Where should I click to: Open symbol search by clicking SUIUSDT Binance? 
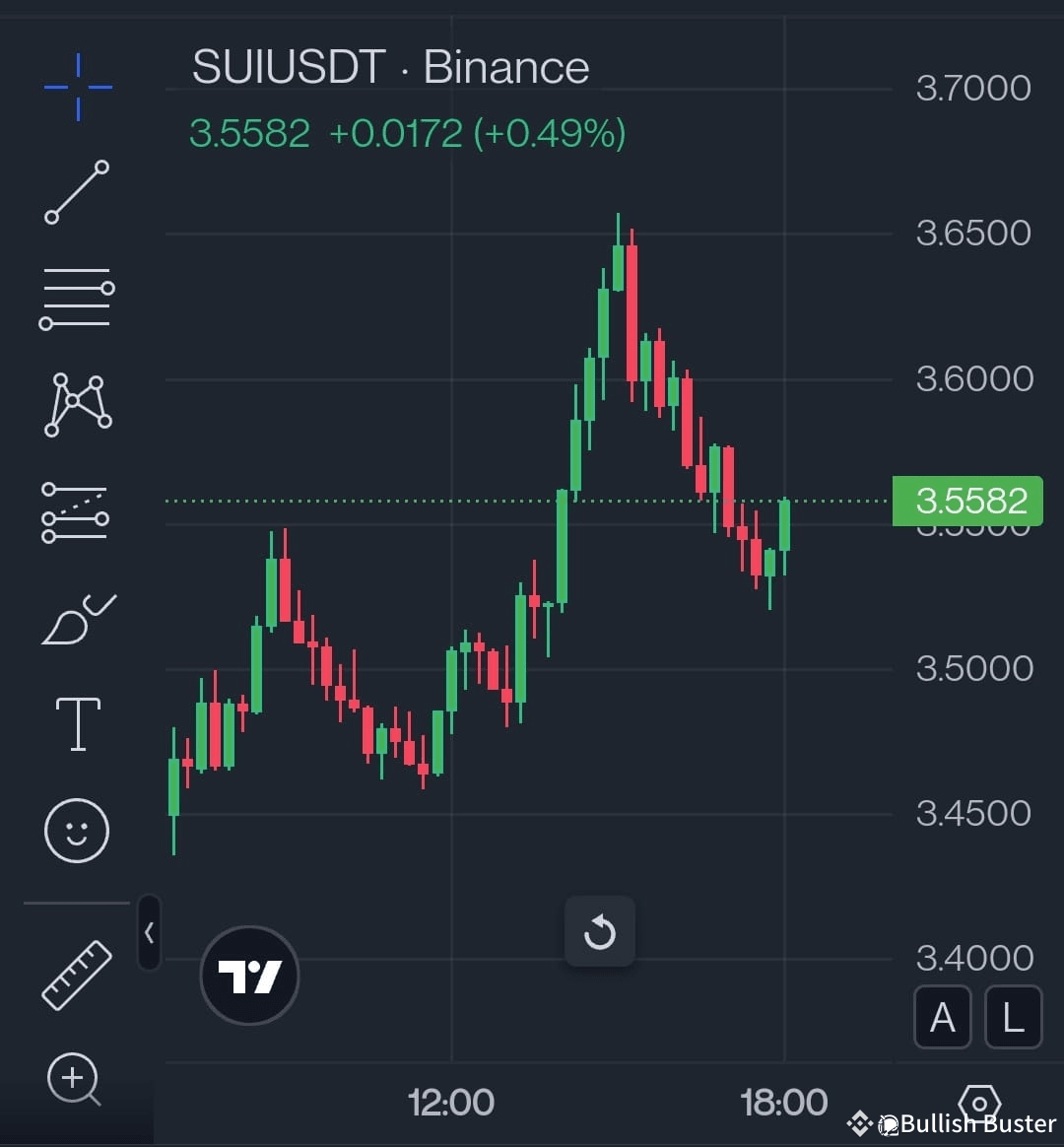(x=390, y=66)
